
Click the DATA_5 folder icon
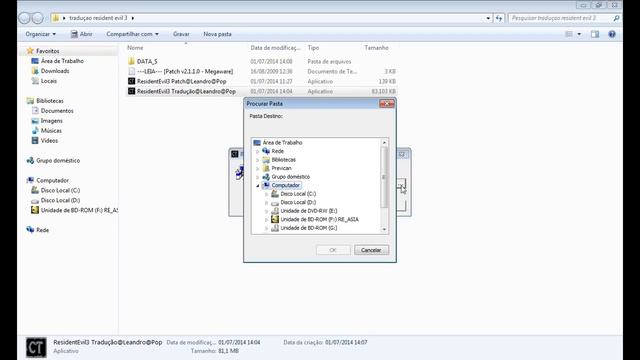tap(131, 61)
